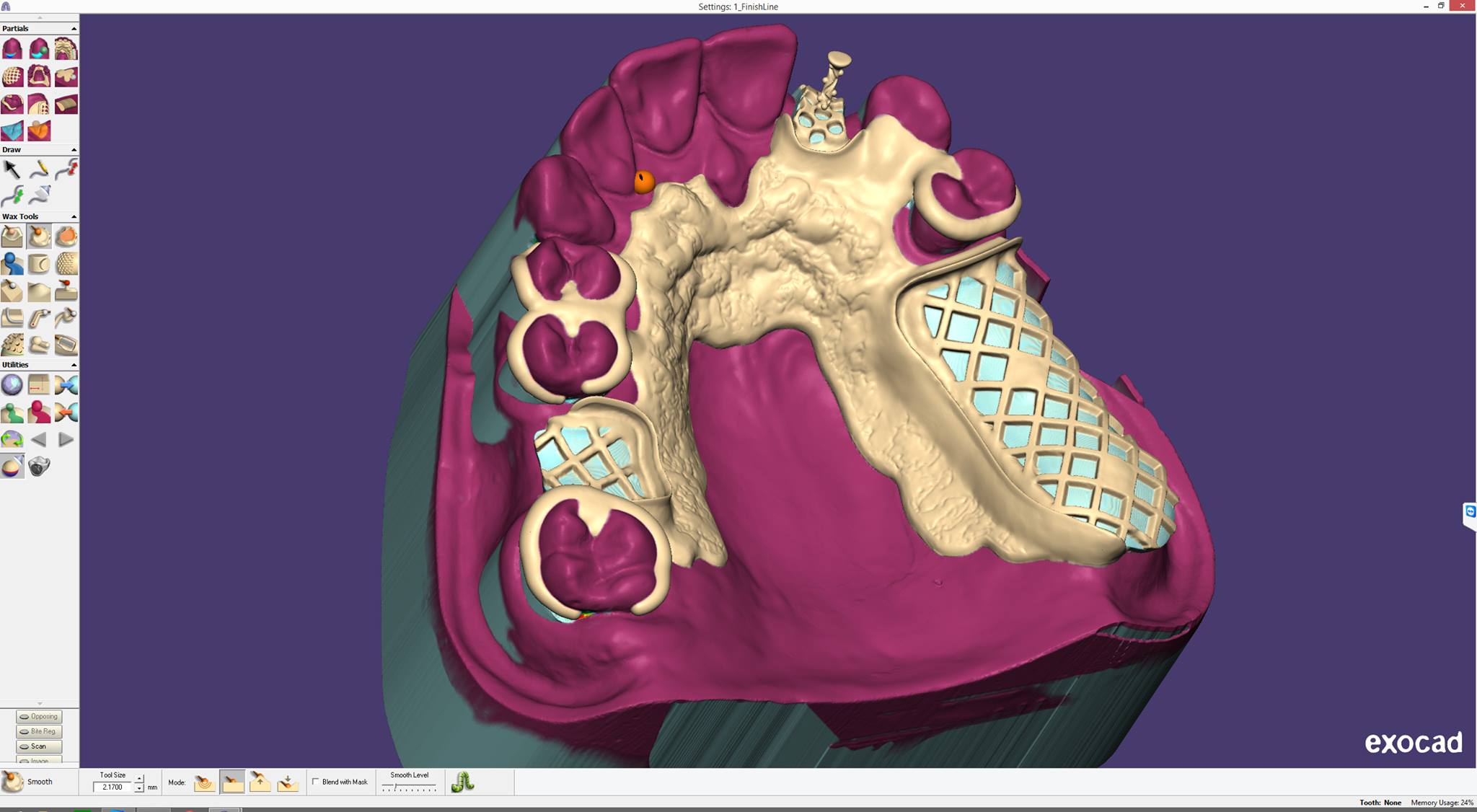This screenshot has width=1477, height=812.
Task: Choose the pull-up arrow smoothing mode
Action: tap(260, 782)
